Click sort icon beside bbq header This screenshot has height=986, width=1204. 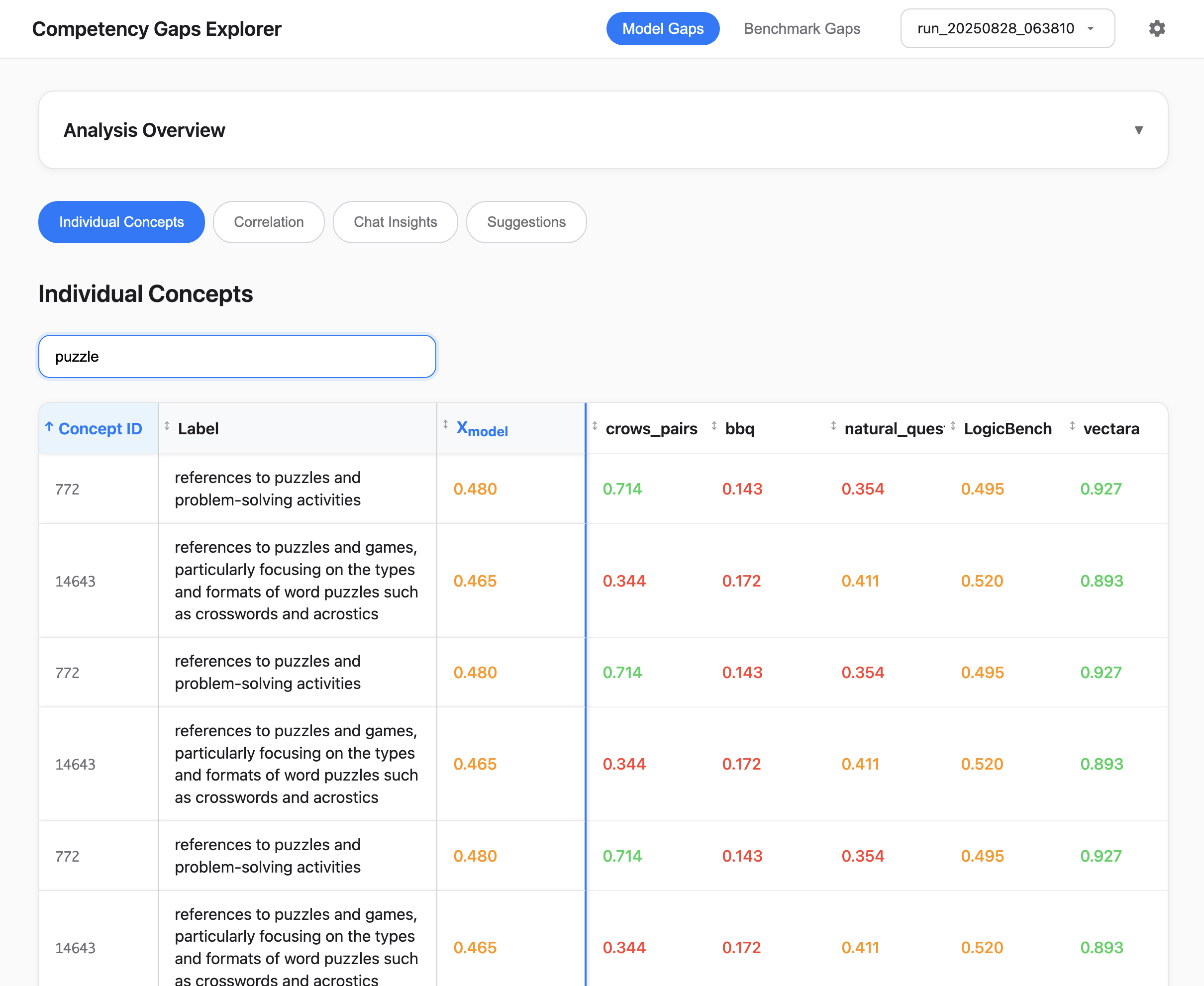click(714, 425)
